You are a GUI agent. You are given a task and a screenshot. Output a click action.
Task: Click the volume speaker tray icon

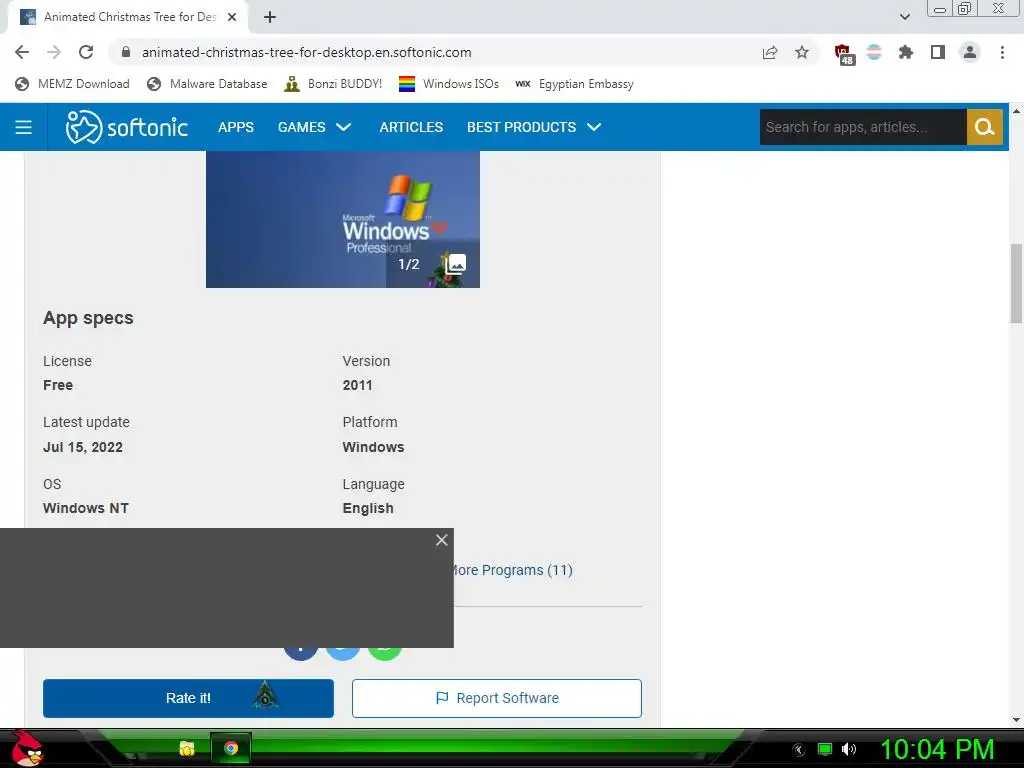(x=849, y=749)
